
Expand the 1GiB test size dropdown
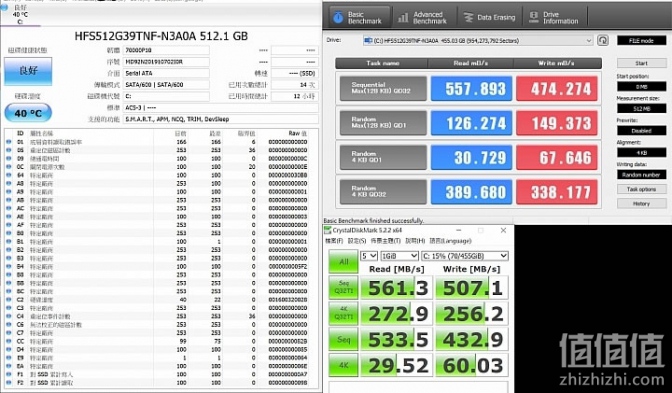[399, 256]
